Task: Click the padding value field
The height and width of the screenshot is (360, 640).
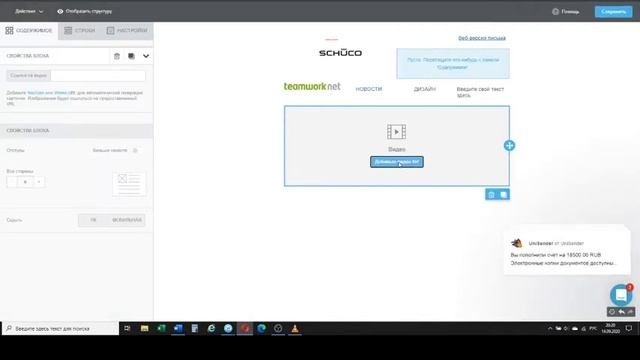Action: click(x=25, y=182)
